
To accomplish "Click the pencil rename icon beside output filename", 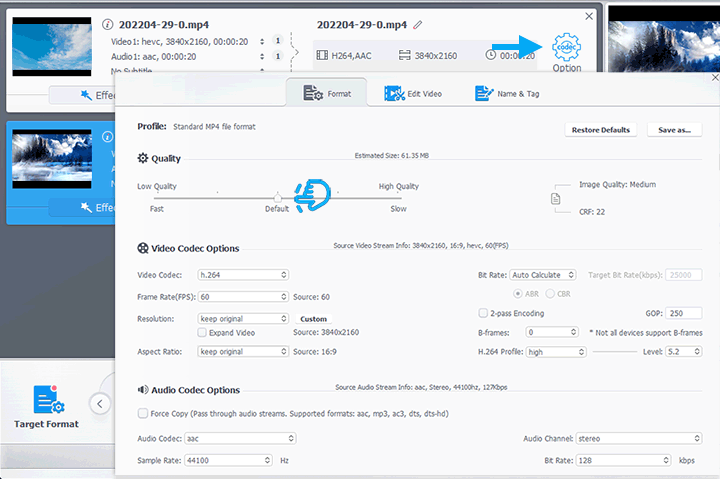I will [417, 25].
